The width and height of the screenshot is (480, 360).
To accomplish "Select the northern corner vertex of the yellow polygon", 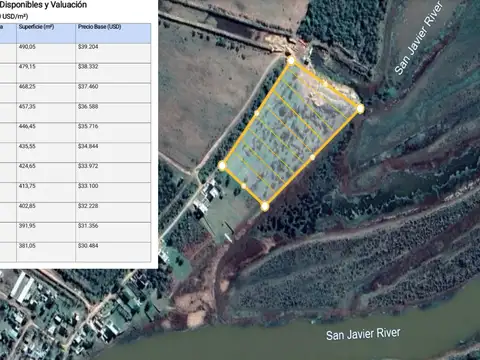I will pos(291,61).
